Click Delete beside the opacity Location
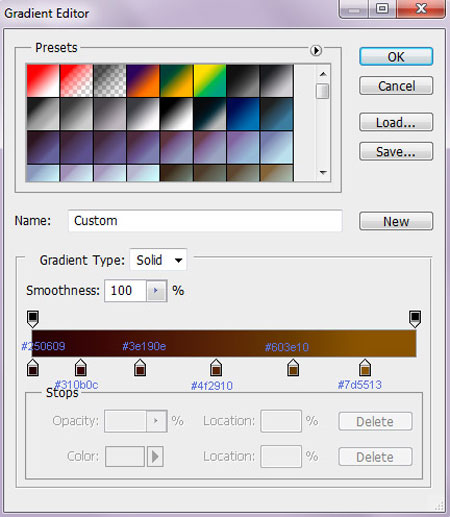This screenshot has width=450, height=517. tap(375, 422)
